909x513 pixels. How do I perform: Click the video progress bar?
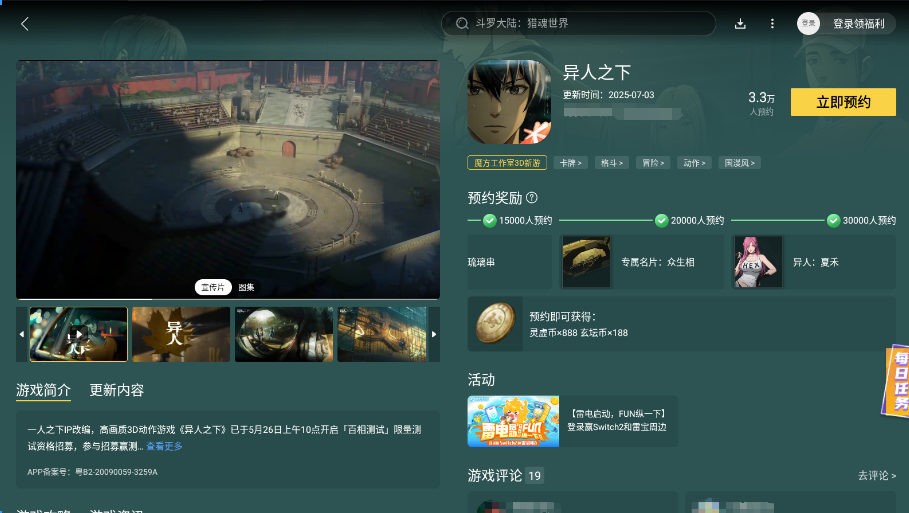[x=228, y=299]
